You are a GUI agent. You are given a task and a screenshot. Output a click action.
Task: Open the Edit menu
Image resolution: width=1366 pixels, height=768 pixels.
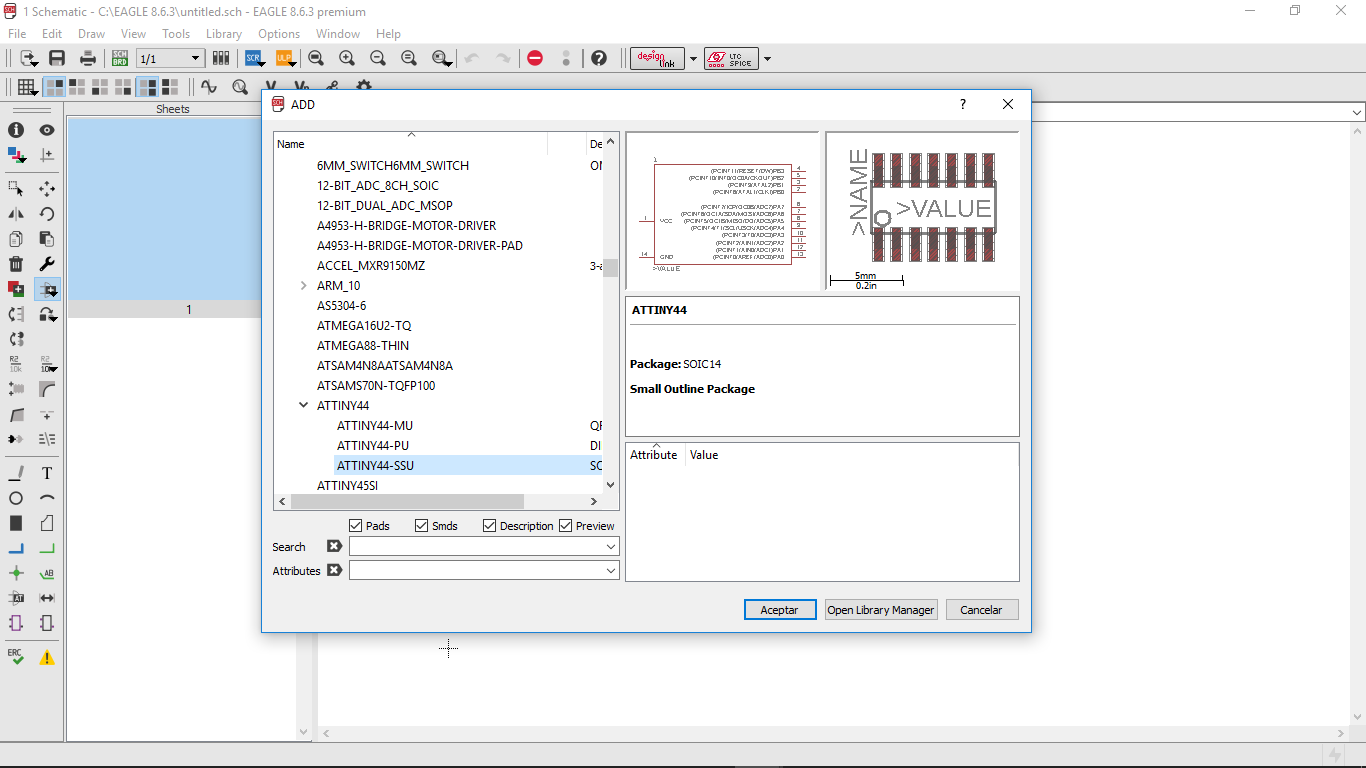click(52, 34)
